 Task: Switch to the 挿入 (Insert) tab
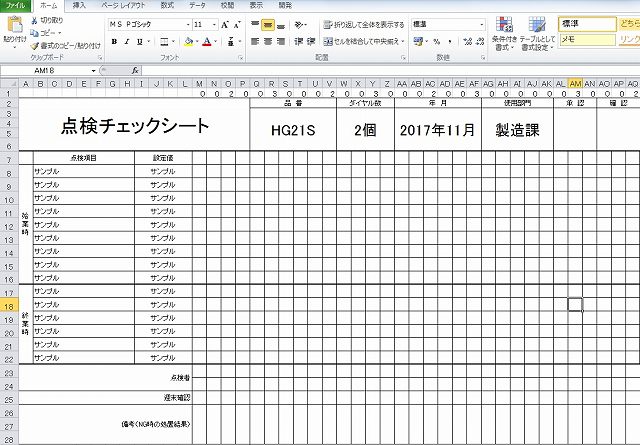[x=79, y=5]
